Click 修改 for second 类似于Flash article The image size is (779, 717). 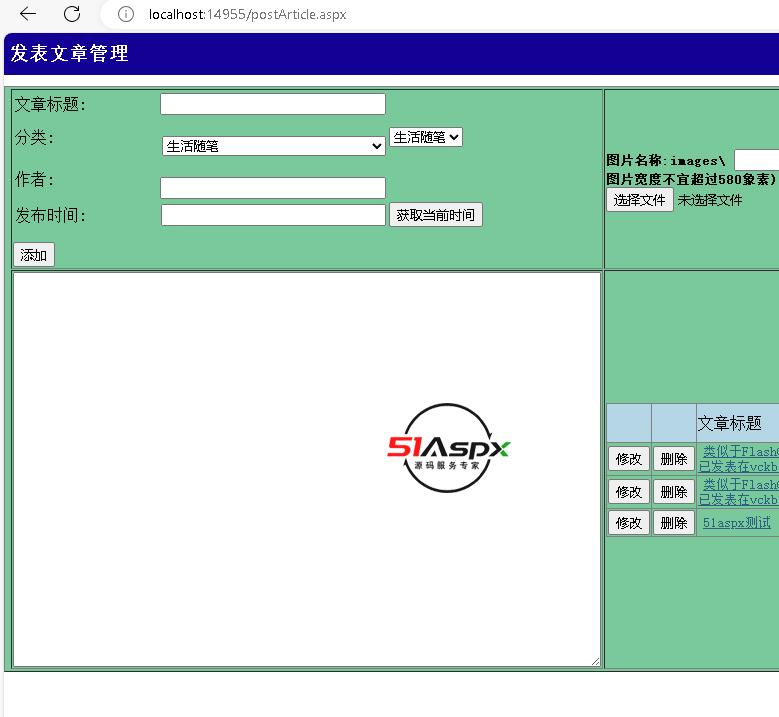coord(628,492)
